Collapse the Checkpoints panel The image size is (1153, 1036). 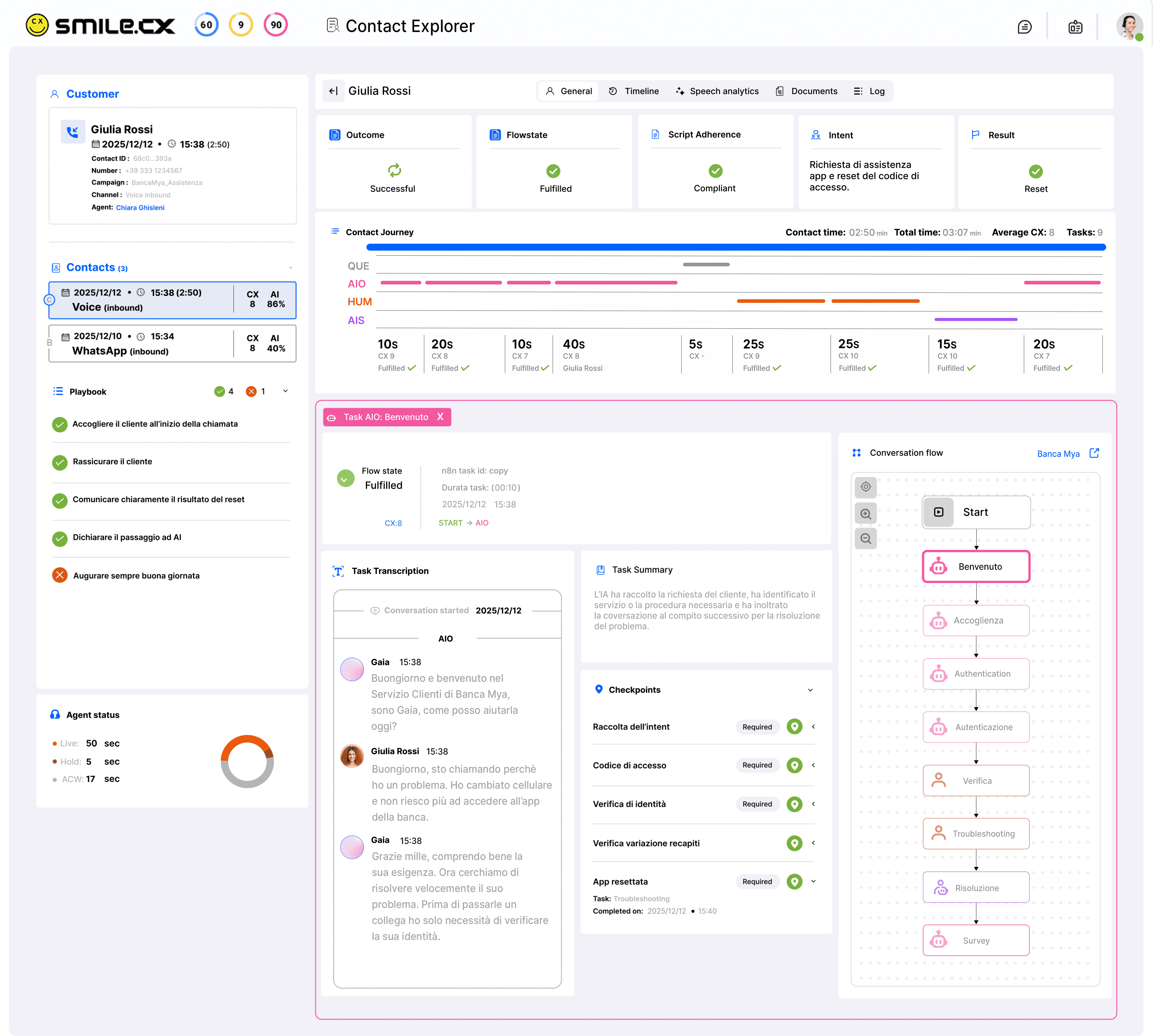pos(810,690)
